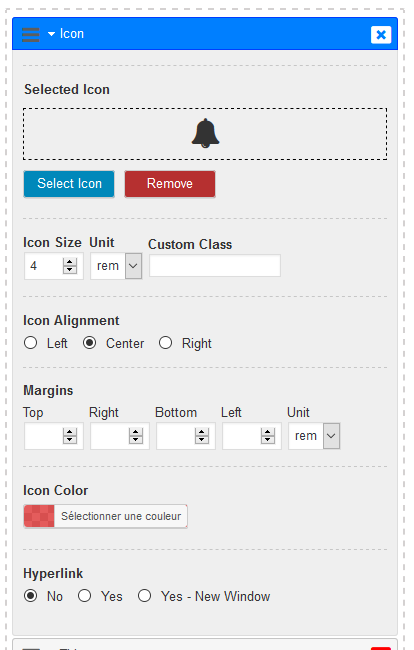
Task: Select Left icon alignment
Action: (30, 343)
